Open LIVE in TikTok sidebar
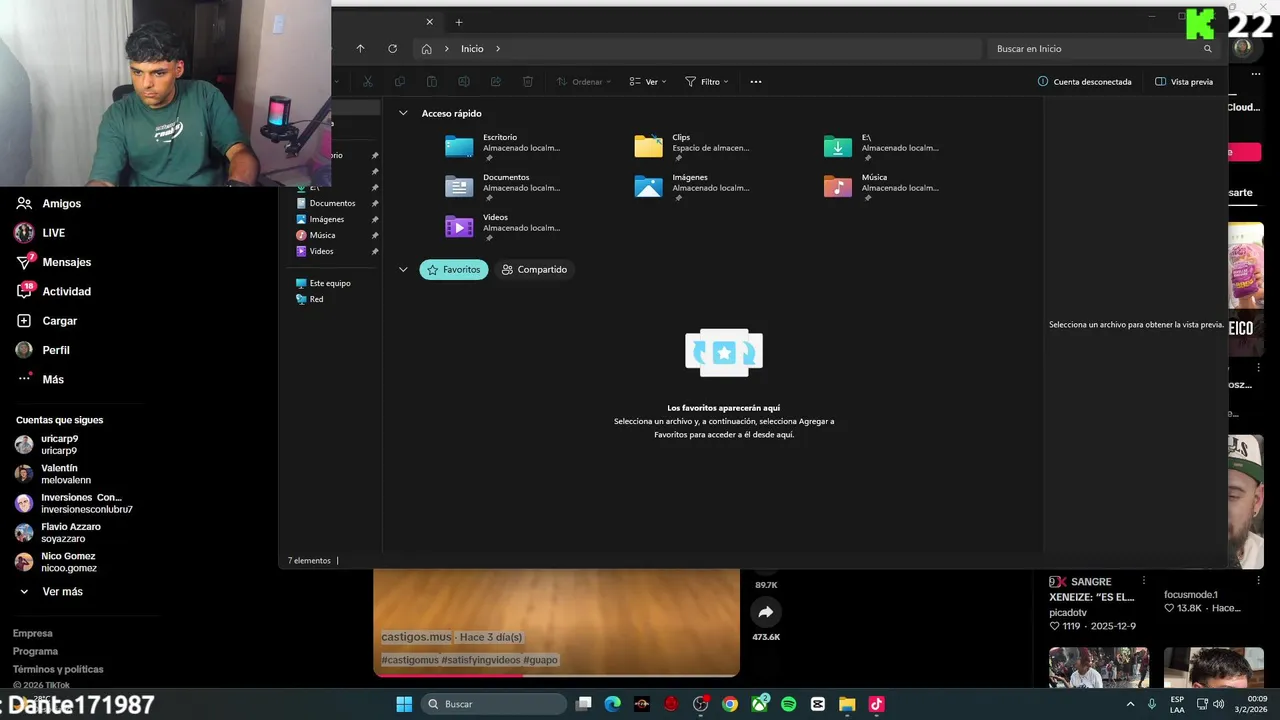 coord(41,233)
